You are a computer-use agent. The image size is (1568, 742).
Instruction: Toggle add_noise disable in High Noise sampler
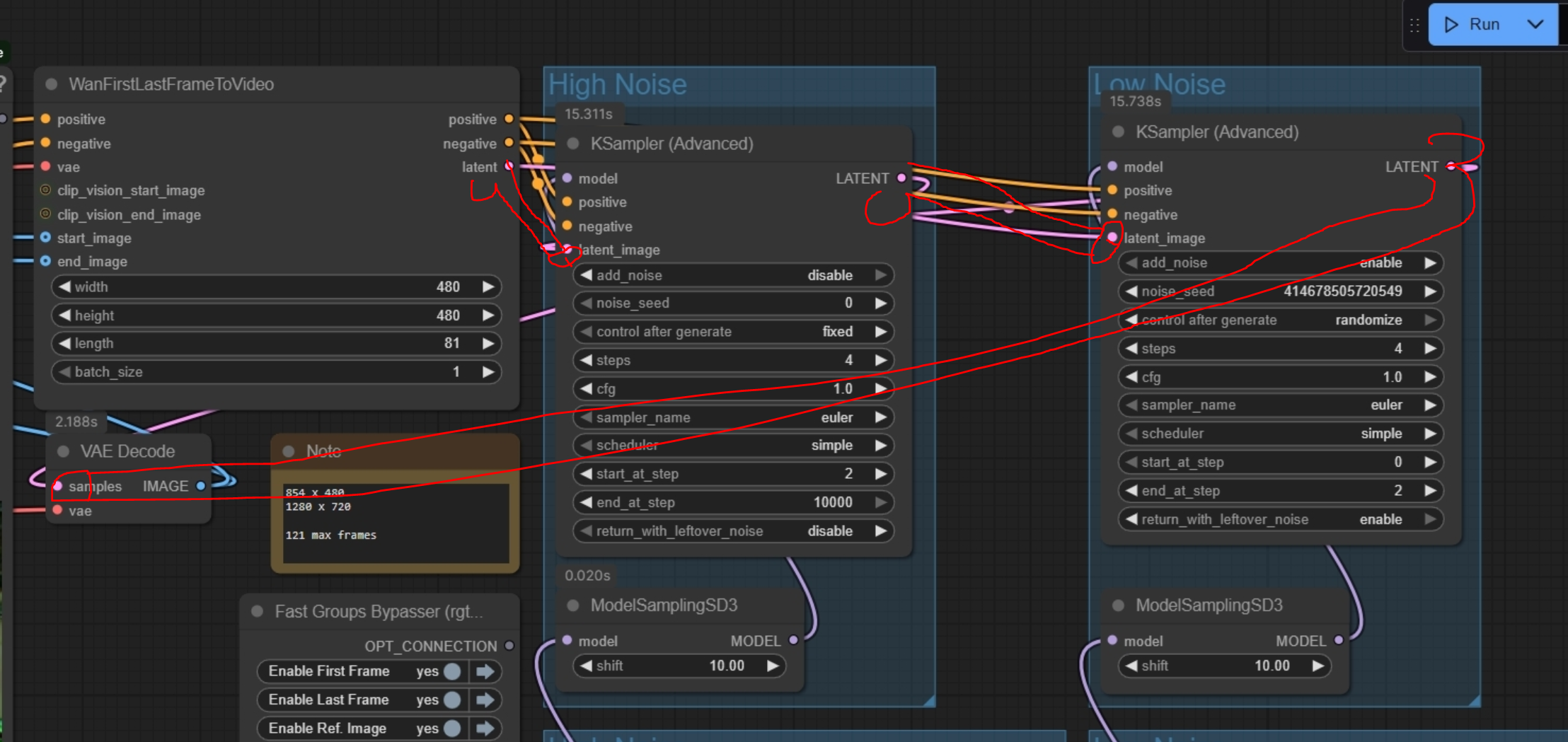733,275
